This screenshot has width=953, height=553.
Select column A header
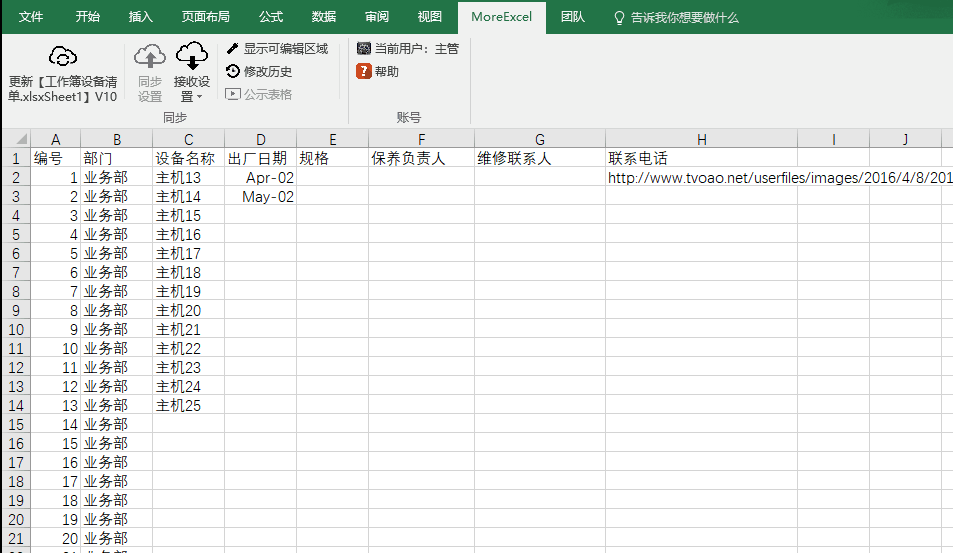[x=55, y=139]
